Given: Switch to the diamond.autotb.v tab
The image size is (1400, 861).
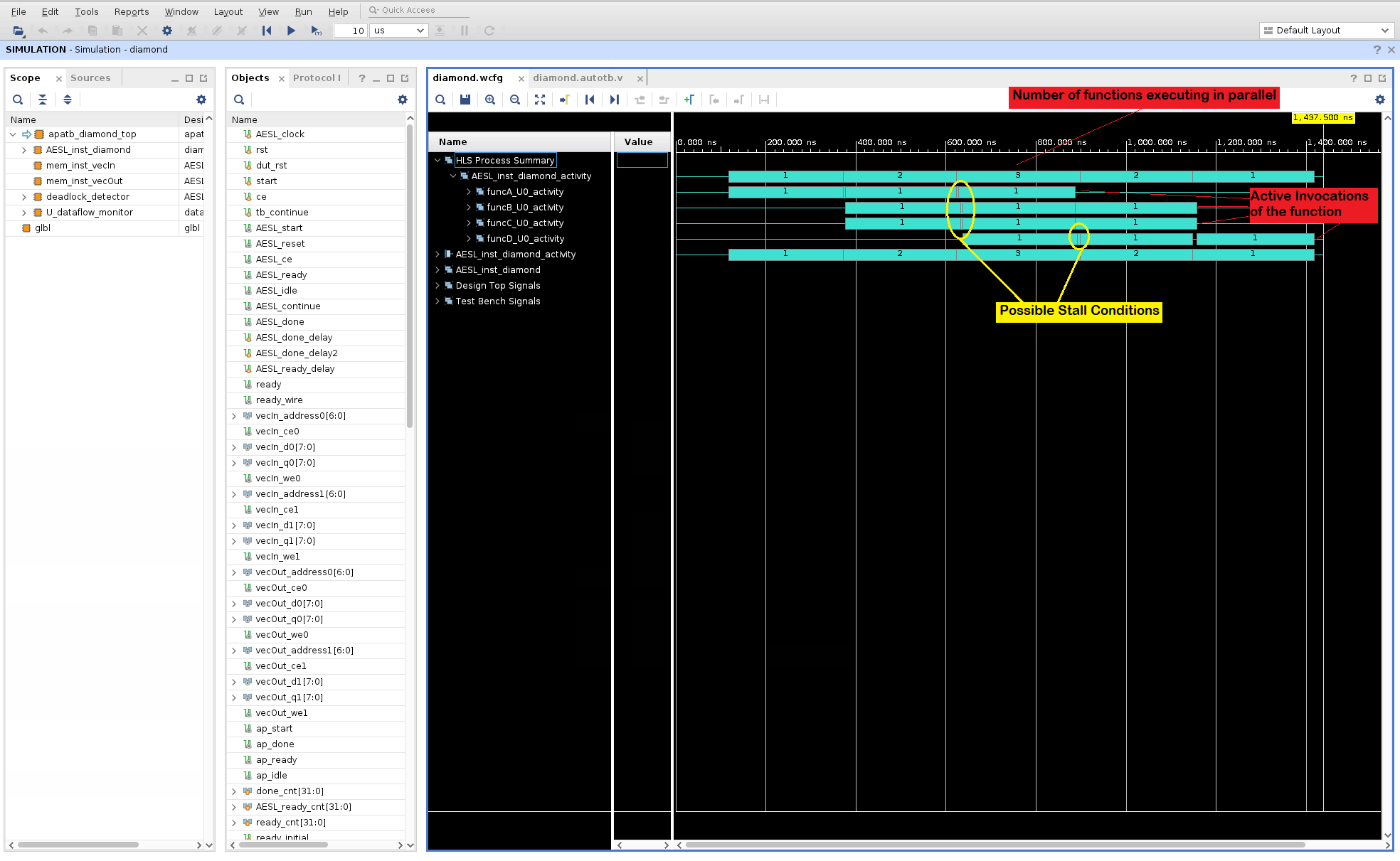Looking at the screenshot, I should point(578,78).
